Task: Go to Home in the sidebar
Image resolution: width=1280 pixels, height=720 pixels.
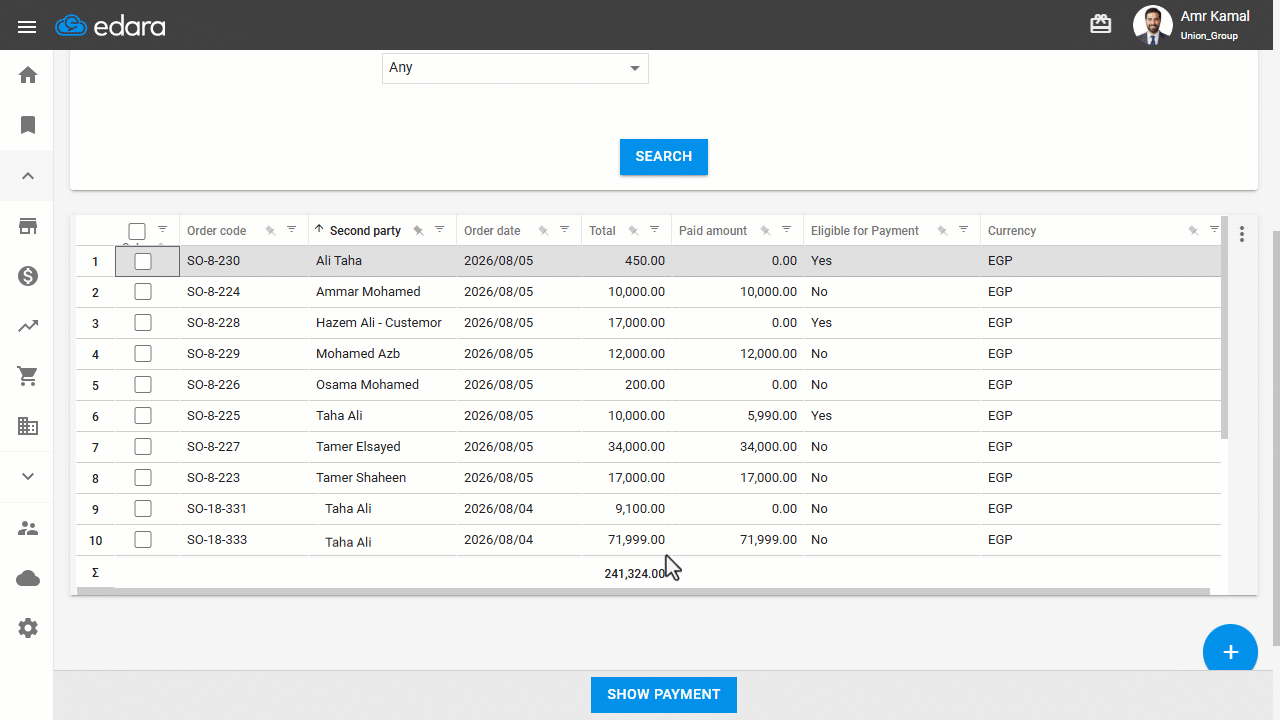Action: pyautogui.click(x=28, y=75)
